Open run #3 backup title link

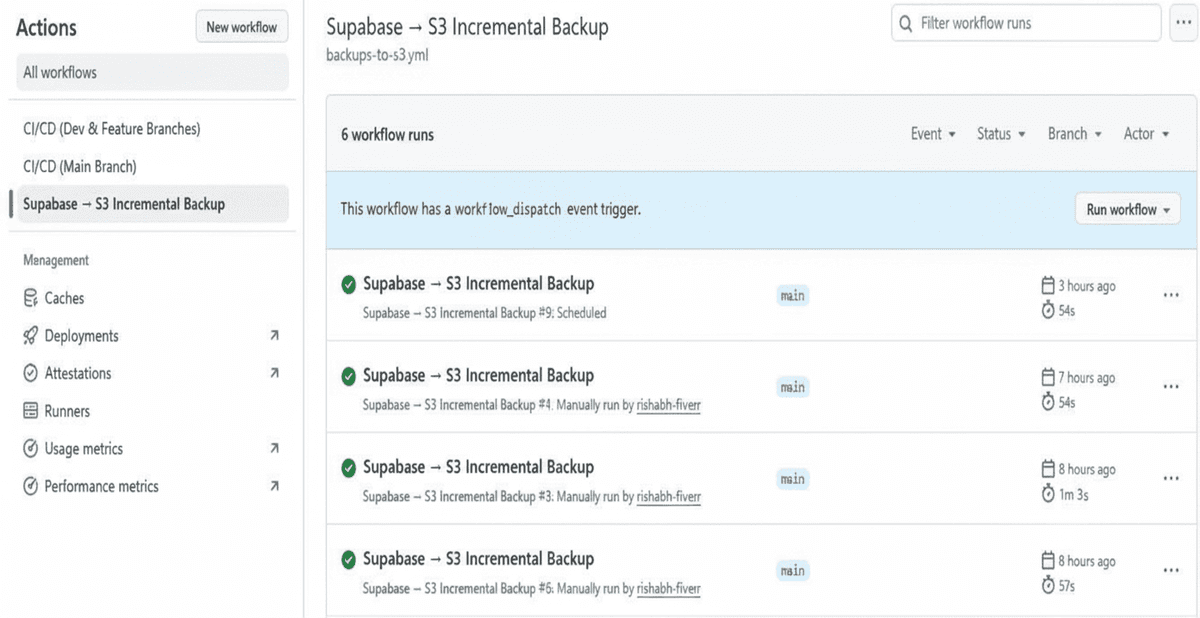(478, 467)
